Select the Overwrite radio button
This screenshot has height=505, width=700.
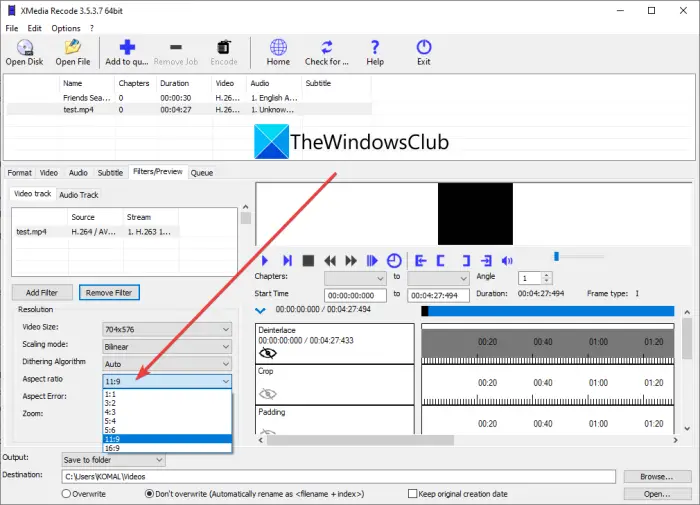pyautogui.click(x=66, y=494)
